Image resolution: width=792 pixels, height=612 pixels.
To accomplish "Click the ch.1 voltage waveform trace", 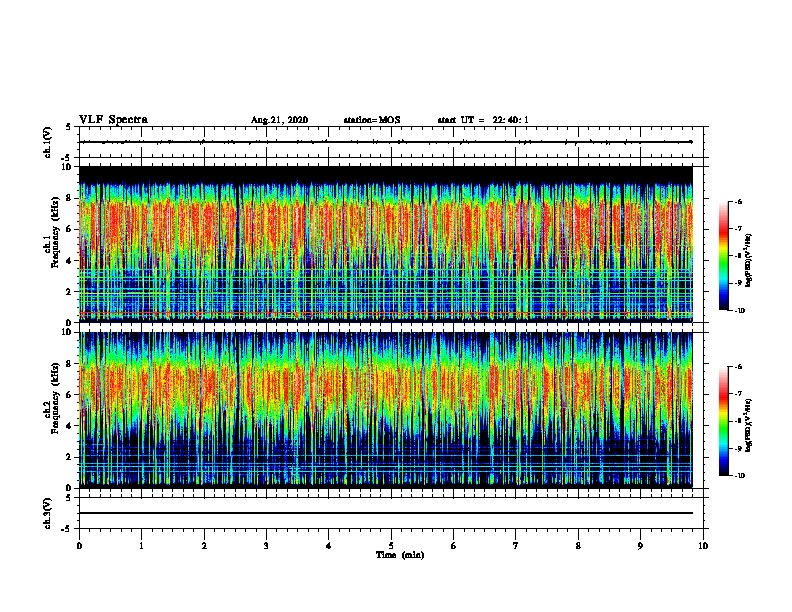I will tap(386, 142).
